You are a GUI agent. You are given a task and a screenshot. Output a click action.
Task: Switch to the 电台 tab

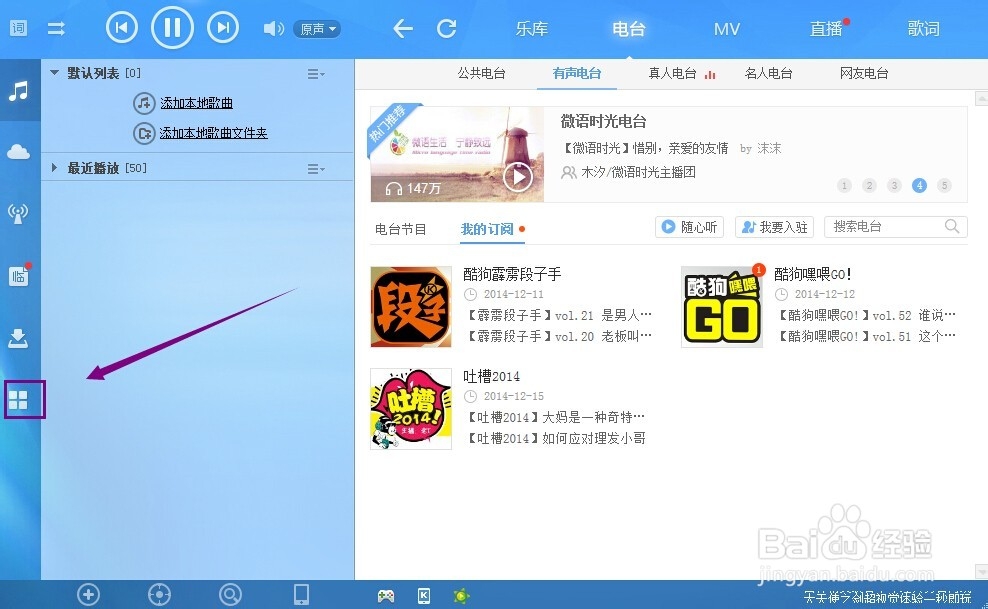[x=628, y=29]
